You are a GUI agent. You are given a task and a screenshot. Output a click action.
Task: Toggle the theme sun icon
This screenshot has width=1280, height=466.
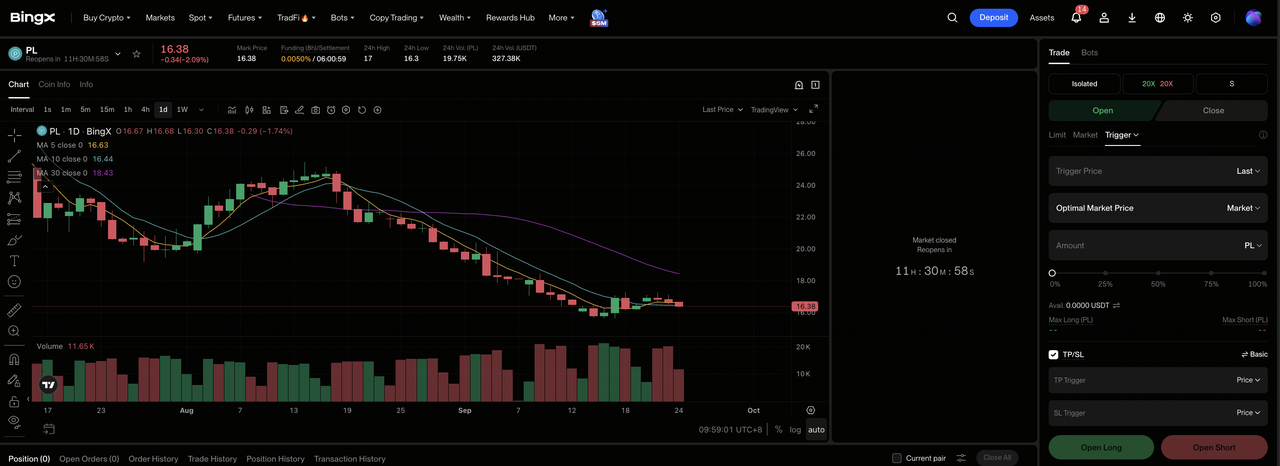[x=1188, y=17]
